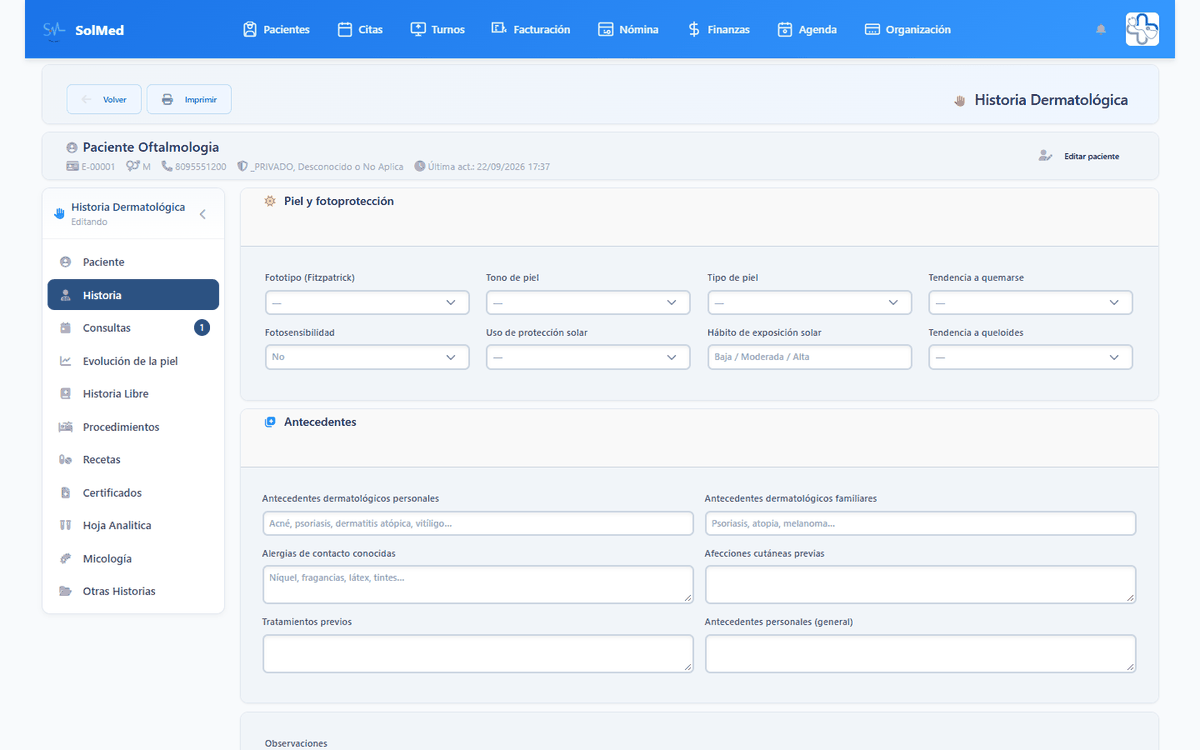Click the Hoja Analitica test tubes icon
The width and height of the screenshot is (1200, 750).
pyautogui.click(x=66, y=525)
